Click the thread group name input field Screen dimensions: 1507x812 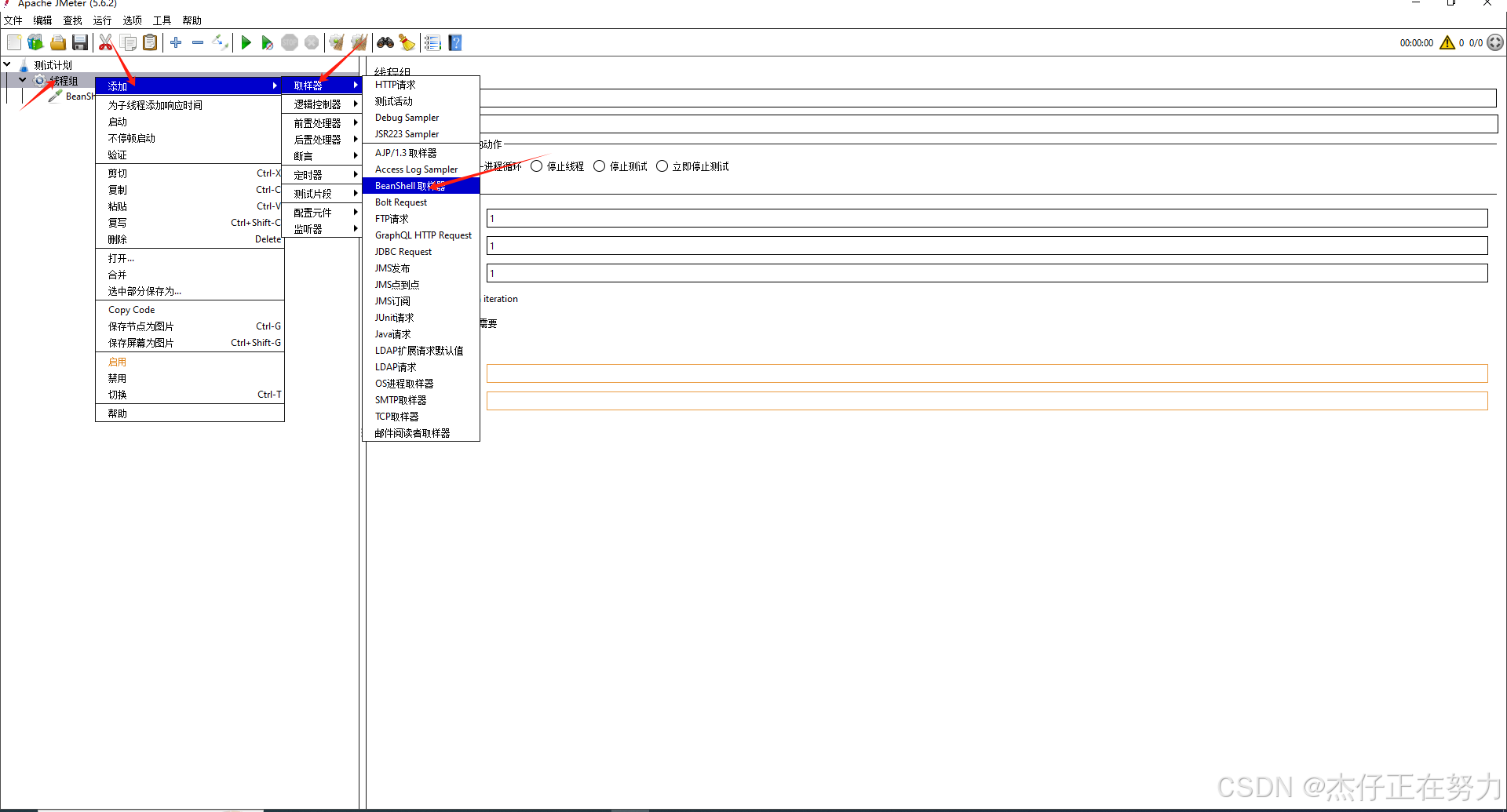(x=988, y=97)
